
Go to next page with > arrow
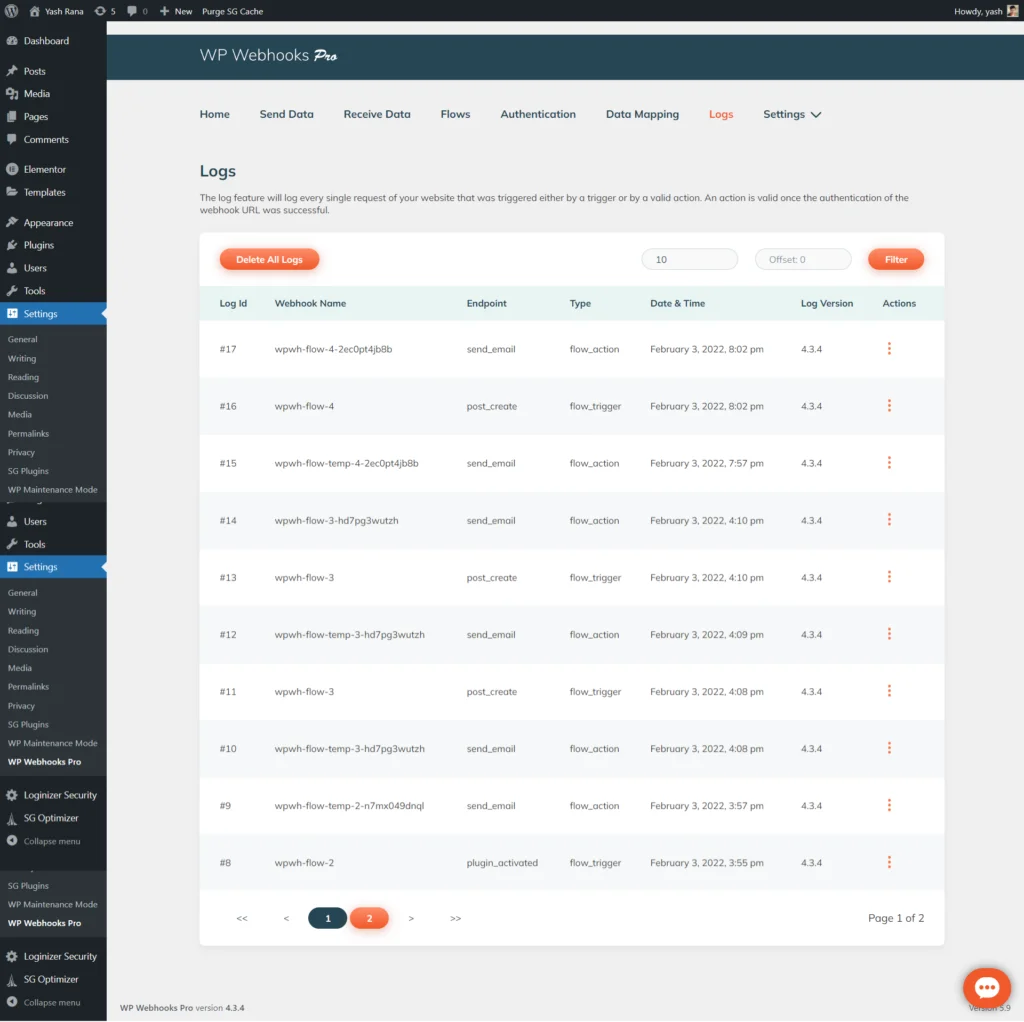411,918
